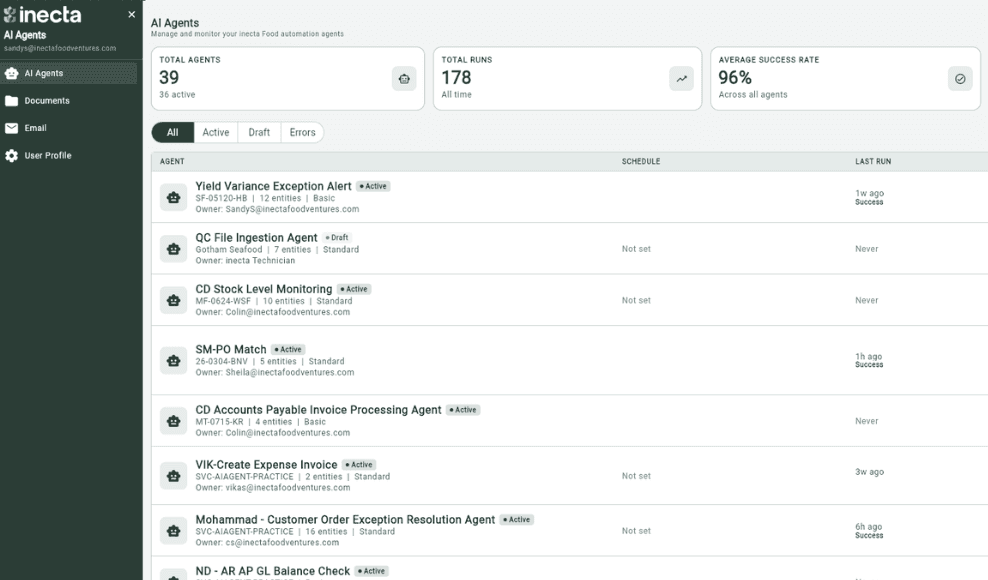988x580 pixels.
Task: Click the trend icon in Total Runs card
Action: 681,79
